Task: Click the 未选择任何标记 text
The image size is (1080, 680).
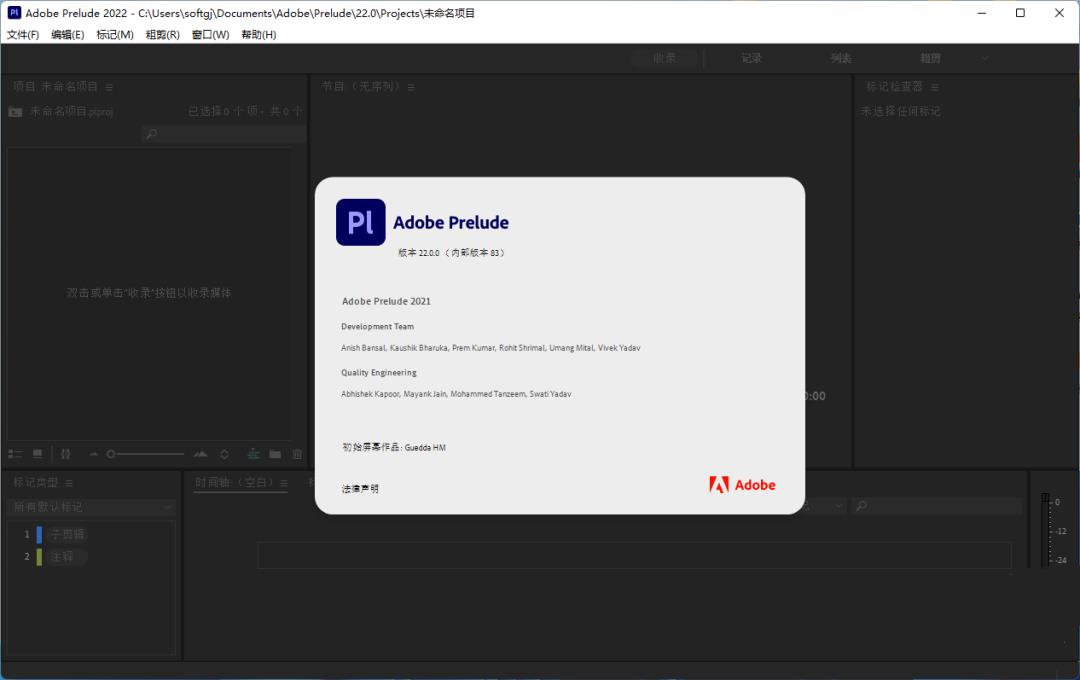Action: tap(901, 111)
